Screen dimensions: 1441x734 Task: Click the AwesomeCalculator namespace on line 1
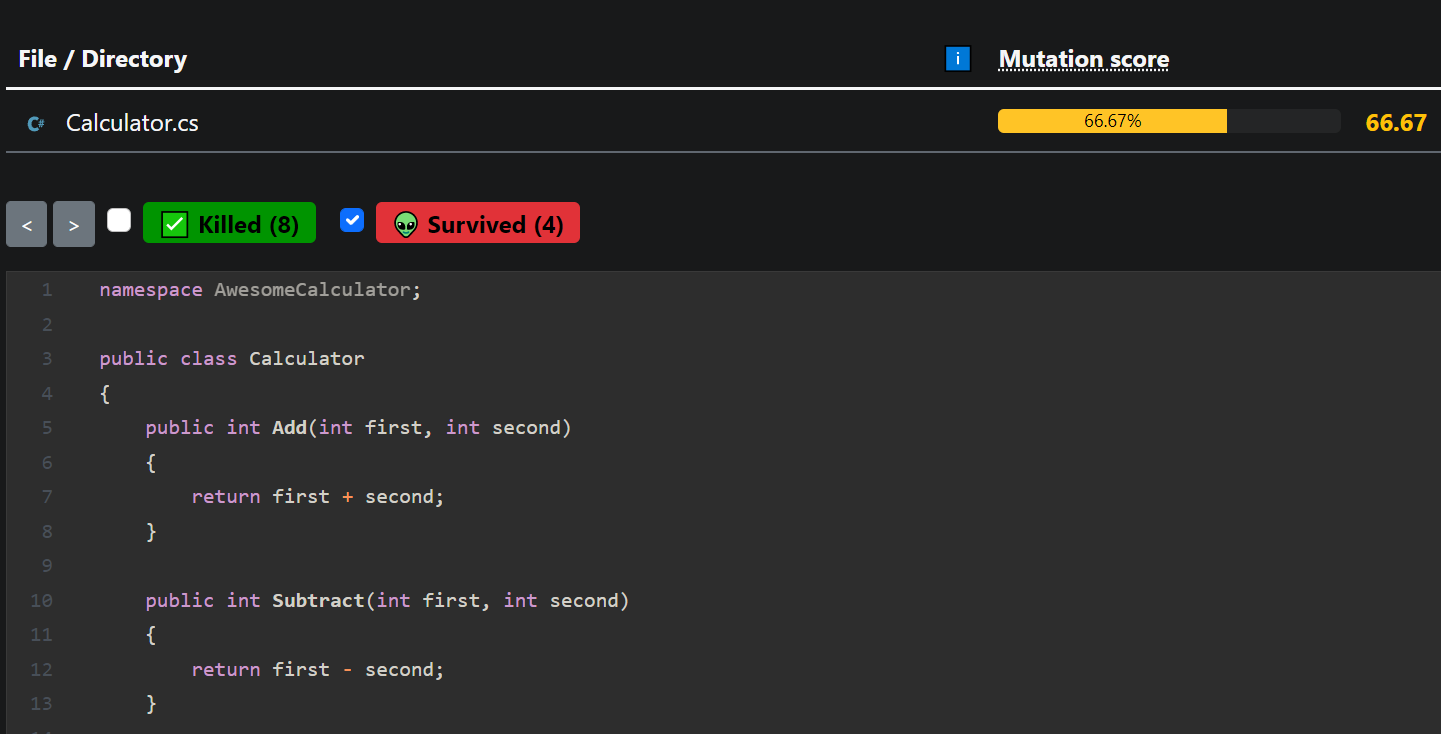312,290
